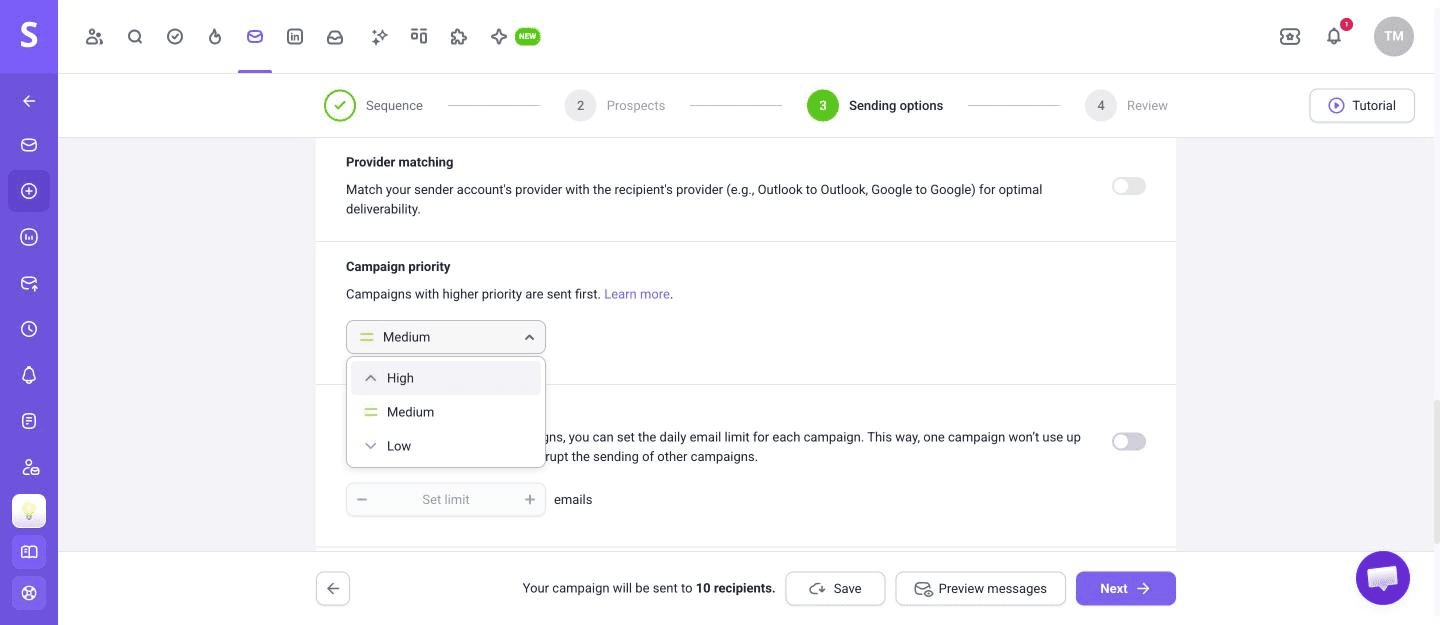1440x625 pixels.
Task: Open the integrations puzzle icon
Action: click(459, 37)
